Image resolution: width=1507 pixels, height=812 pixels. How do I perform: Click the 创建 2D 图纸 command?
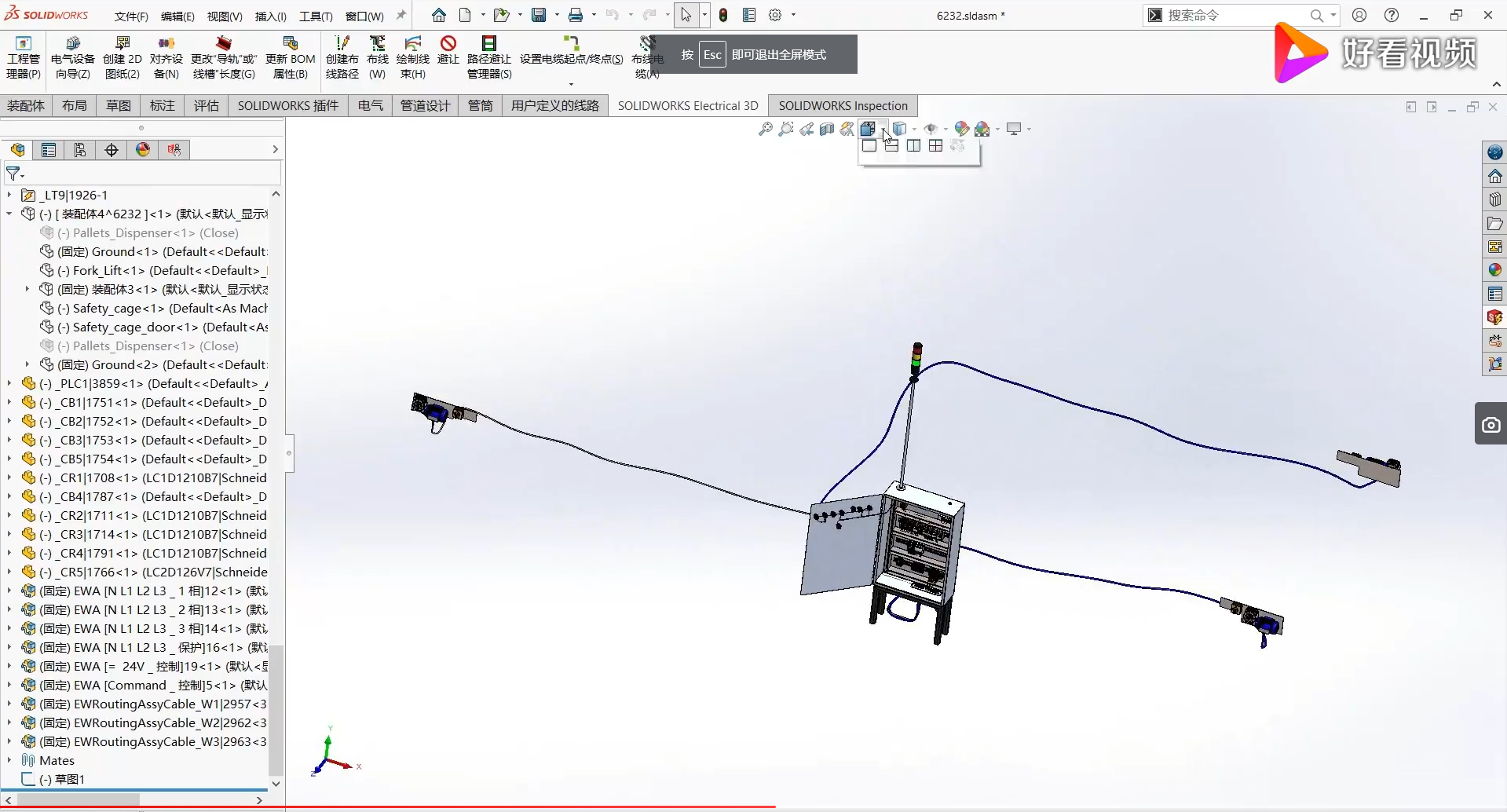[x=123, y=57]
